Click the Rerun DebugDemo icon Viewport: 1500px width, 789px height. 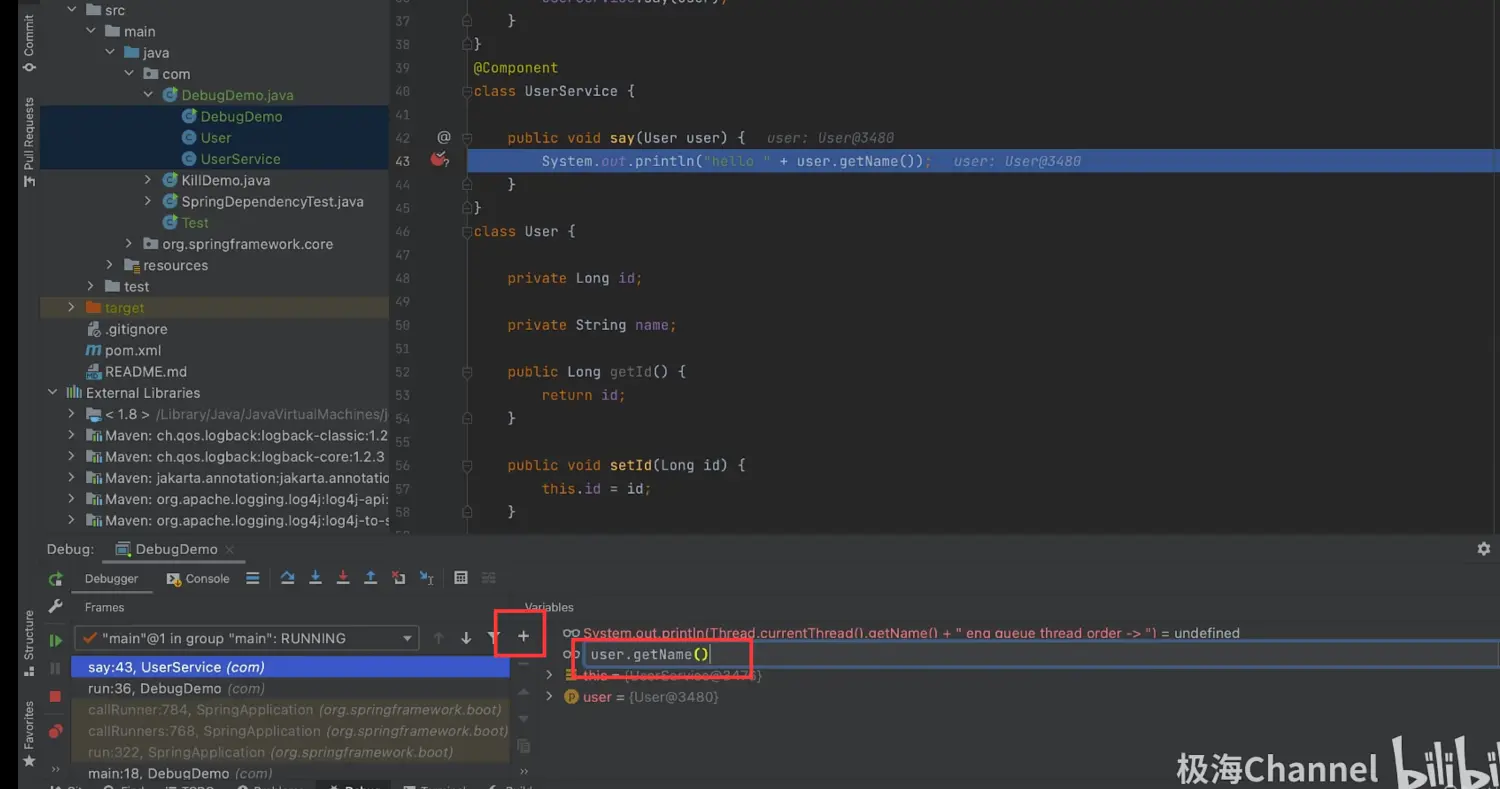[x=56, y=579]
